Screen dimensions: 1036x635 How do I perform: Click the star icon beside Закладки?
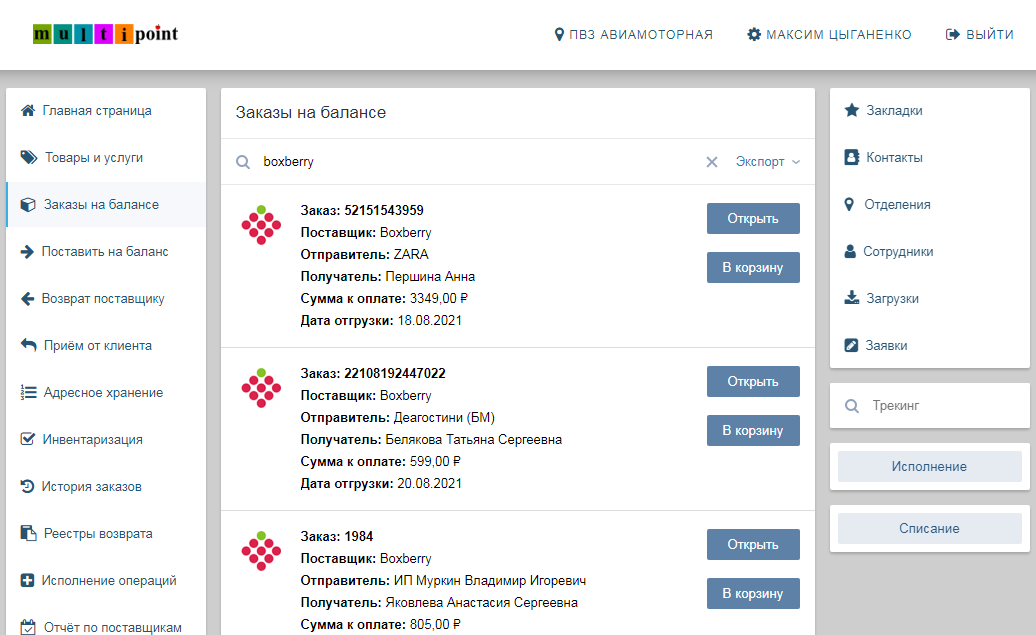852,110
